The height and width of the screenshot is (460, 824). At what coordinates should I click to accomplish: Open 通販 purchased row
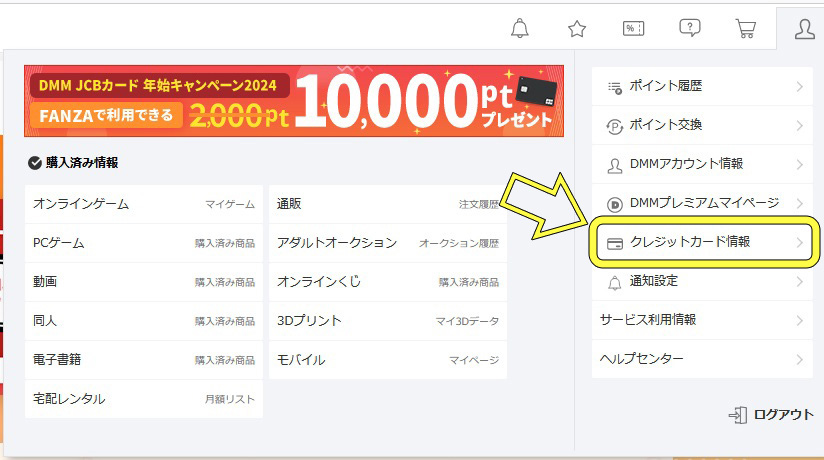pos(388,204)
